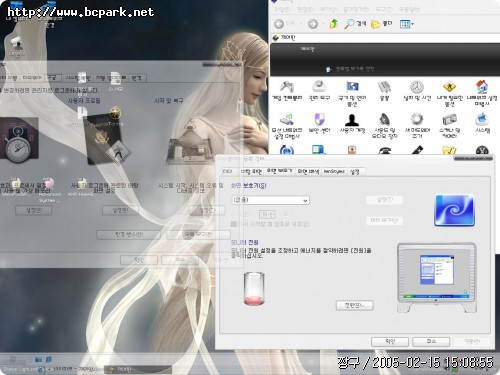Switch to the 바탕 화면 desktop tab
The height and width of the screenshot is (375, 500).
[251, 171]
